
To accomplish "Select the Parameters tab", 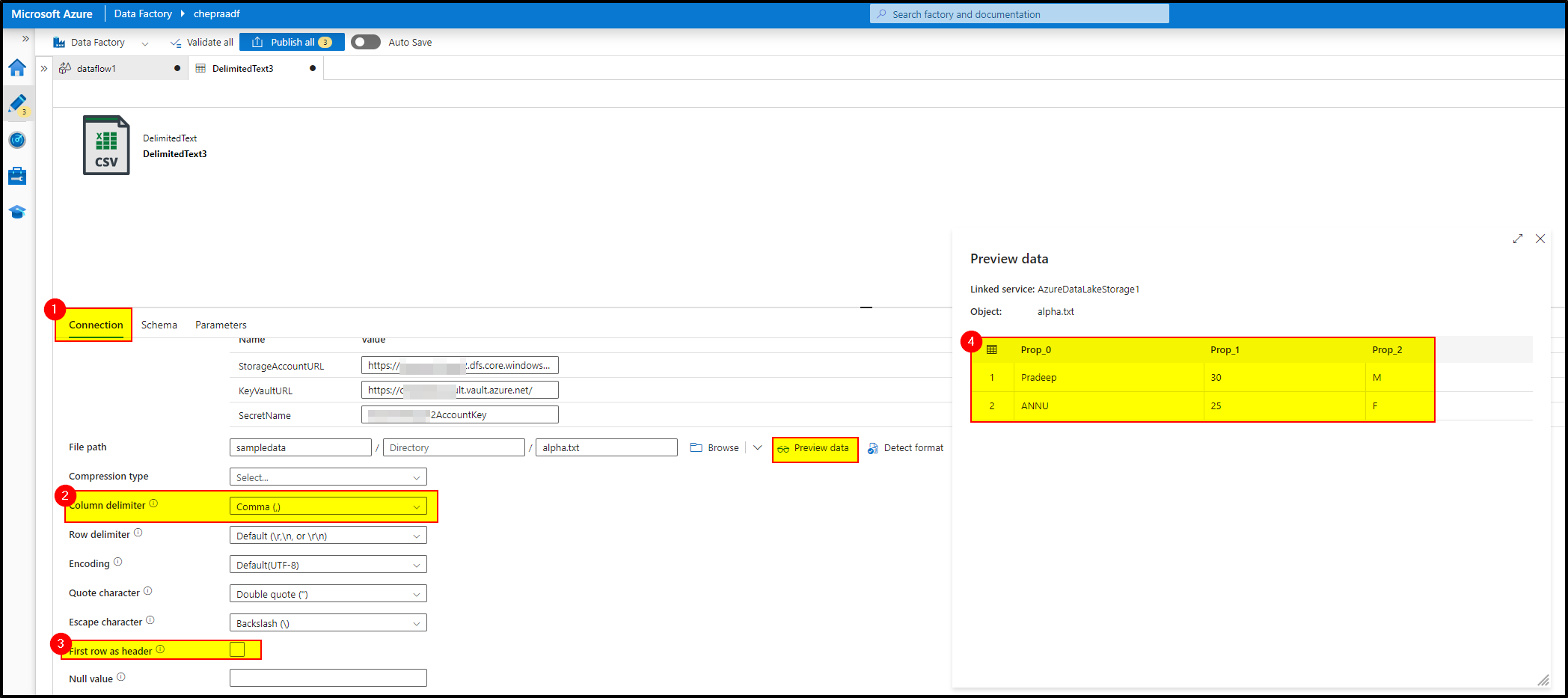I will [221, 325].
